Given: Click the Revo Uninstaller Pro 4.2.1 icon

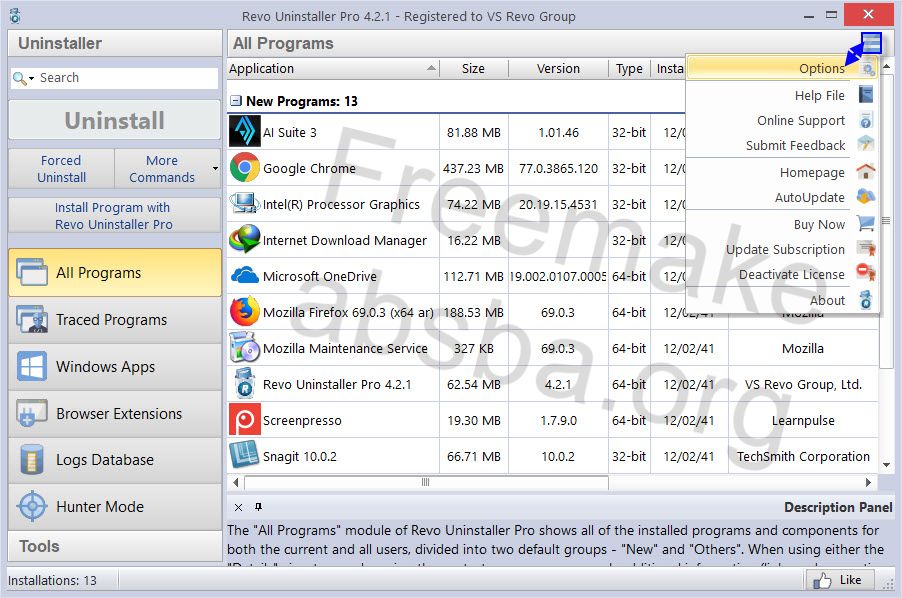Looking at the screenshot, I should (244, 383).
